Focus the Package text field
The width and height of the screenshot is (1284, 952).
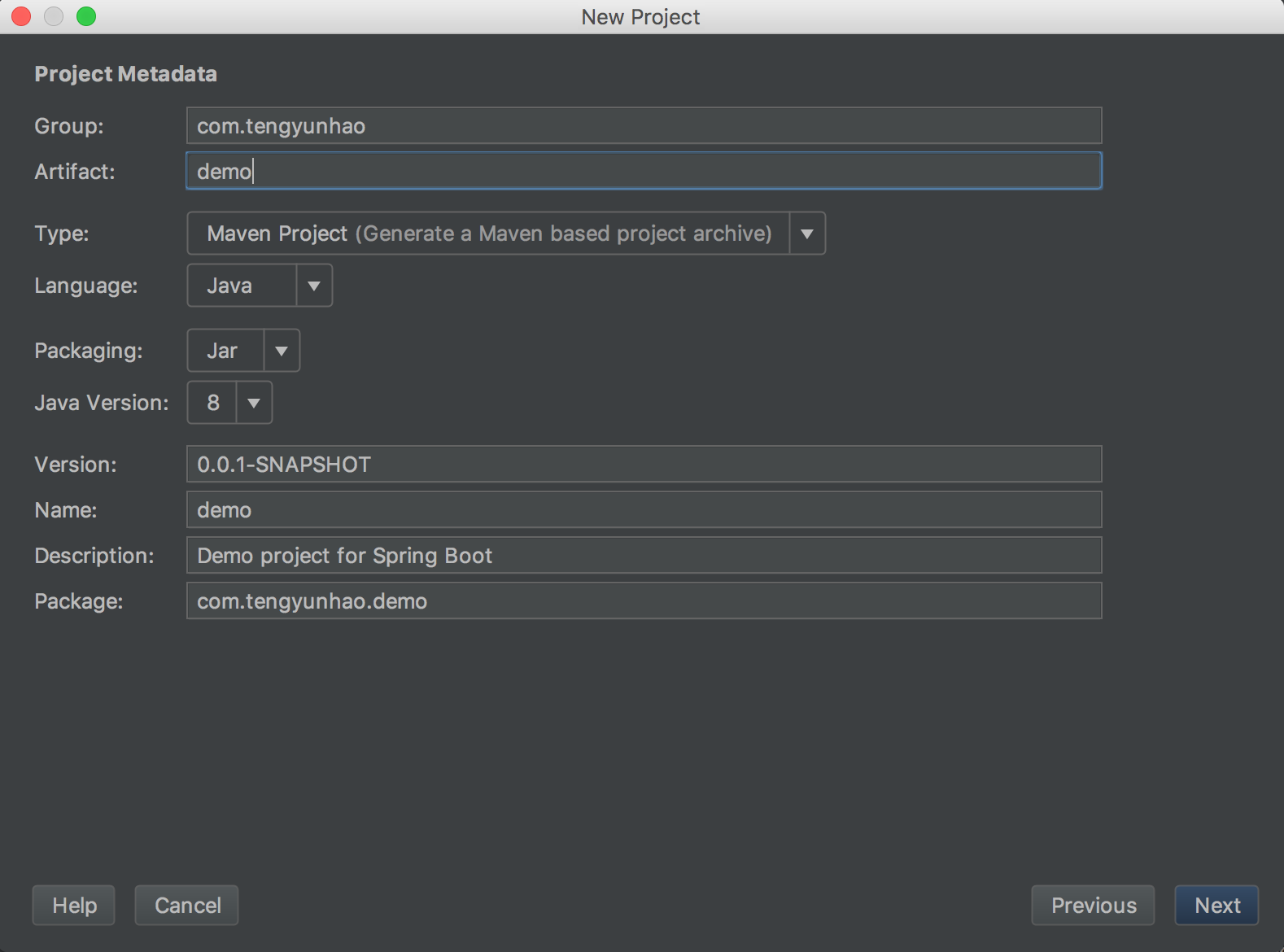[x=643, y=601]
